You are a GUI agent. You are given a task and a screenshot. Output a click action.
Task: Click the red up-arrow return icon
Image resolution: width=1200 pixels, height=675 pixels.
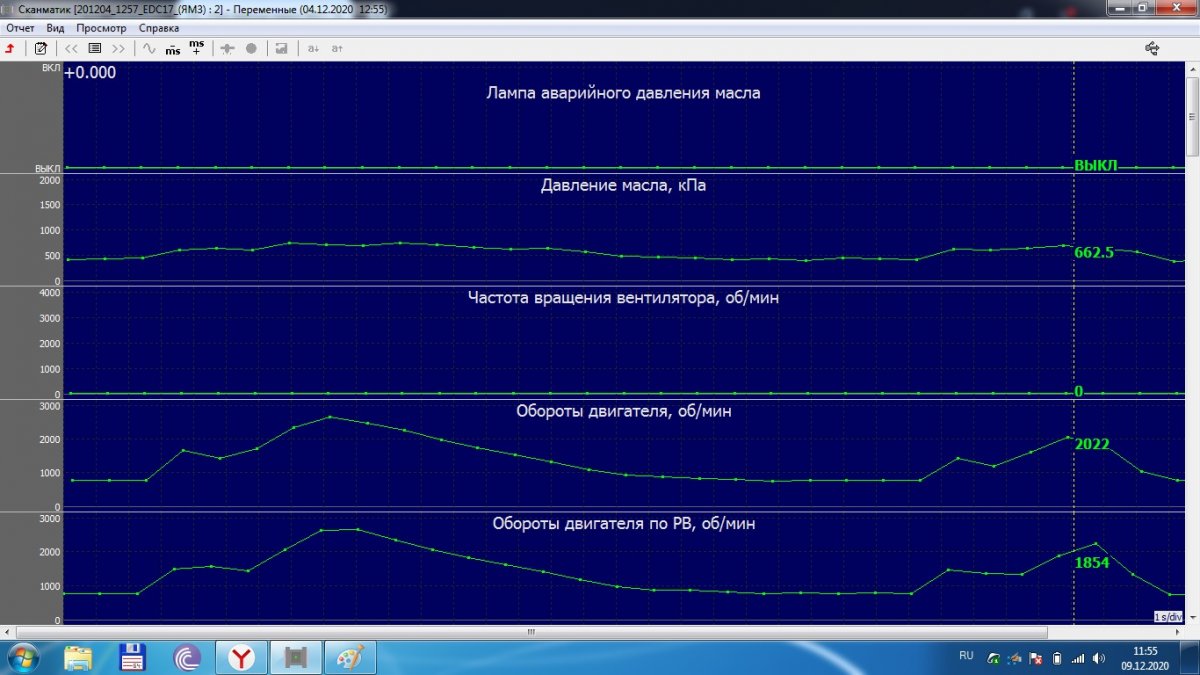tap(10, 48)
